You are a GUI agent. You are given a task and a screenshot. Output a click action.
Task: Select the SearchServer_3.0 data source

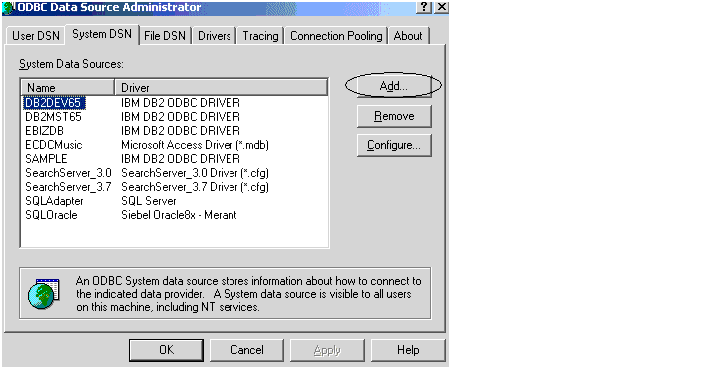(x=68, y=173)
